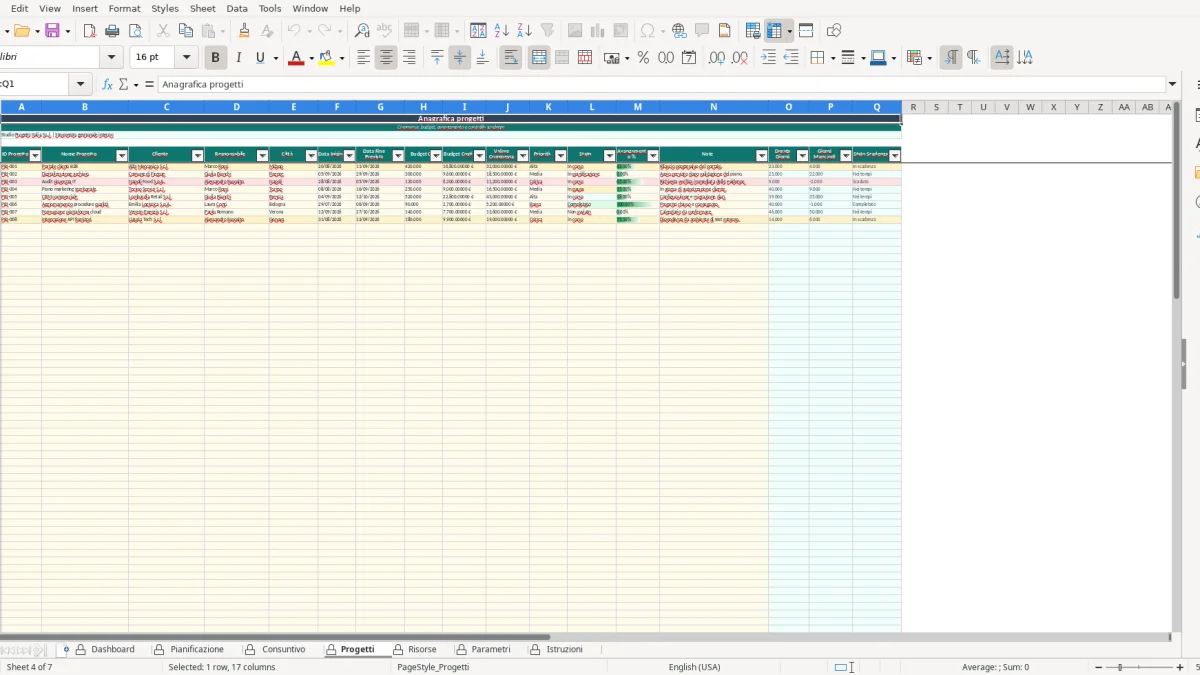This screenshot has height=675, width=1200.
Task: Open the Stato column filter dropdown
Action: coord(609,155)
